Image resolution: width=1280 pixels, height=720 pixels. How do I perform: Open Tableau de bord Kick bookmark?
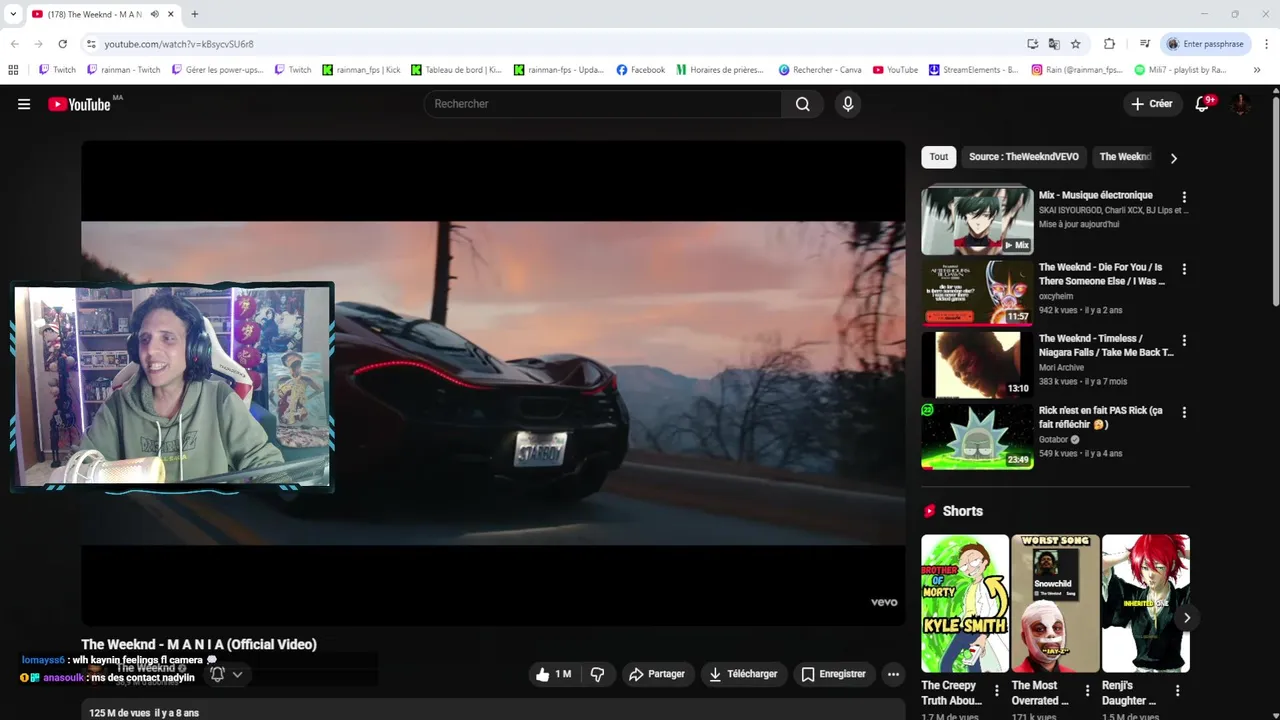click(x=456, y=70)
